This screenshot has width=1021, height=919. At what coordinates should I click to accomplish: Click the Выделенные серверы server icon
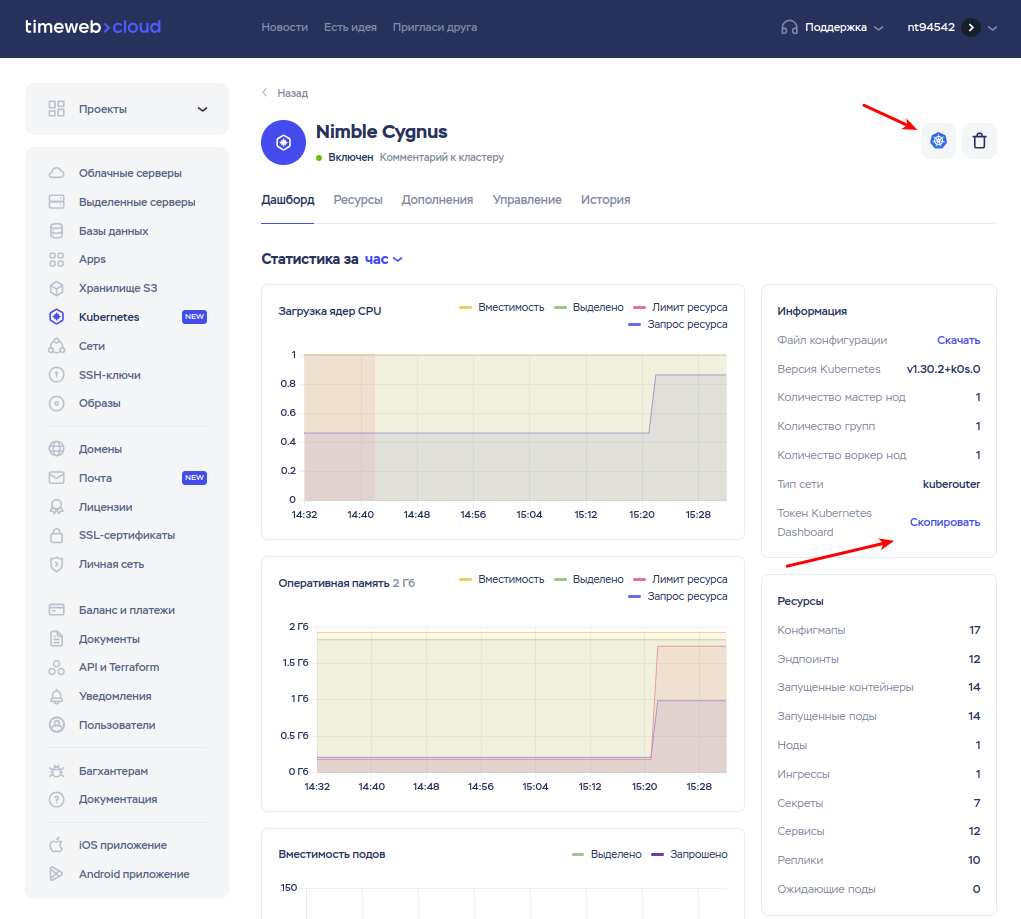[x=57, y=202]
